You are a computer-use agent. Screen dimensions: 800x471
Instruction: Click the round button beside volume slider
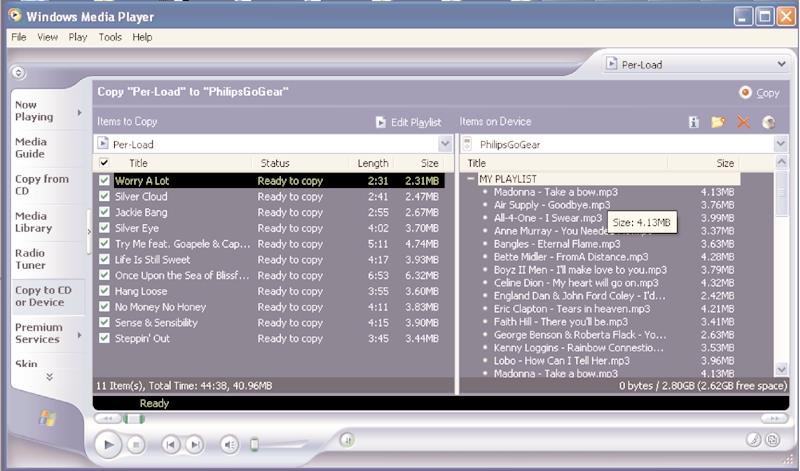[x=347, y=439]
